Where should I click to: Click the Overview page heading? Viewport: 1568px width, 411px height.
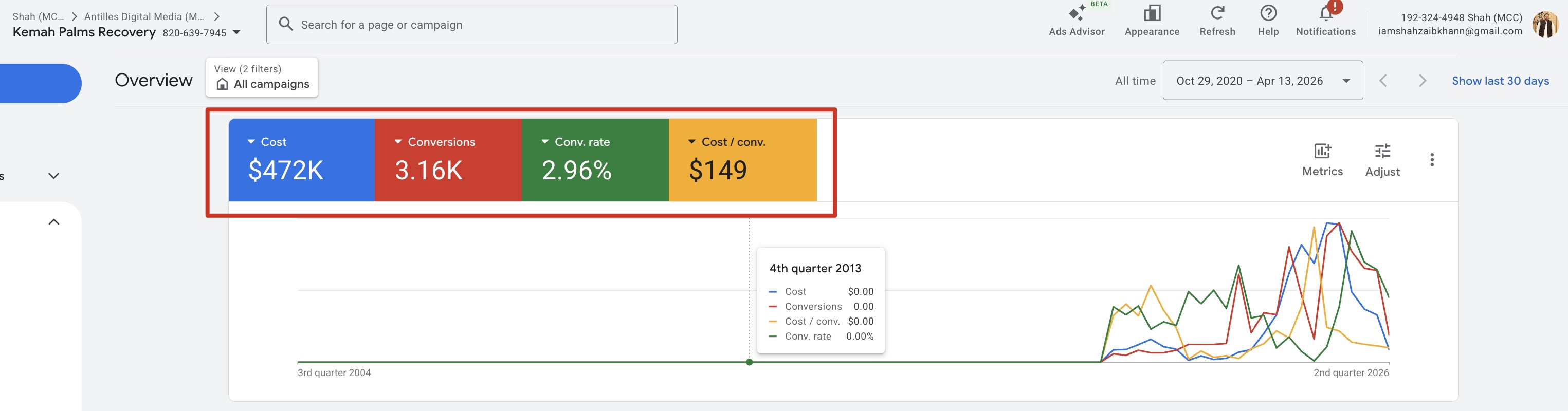click(x=153, y=80)
